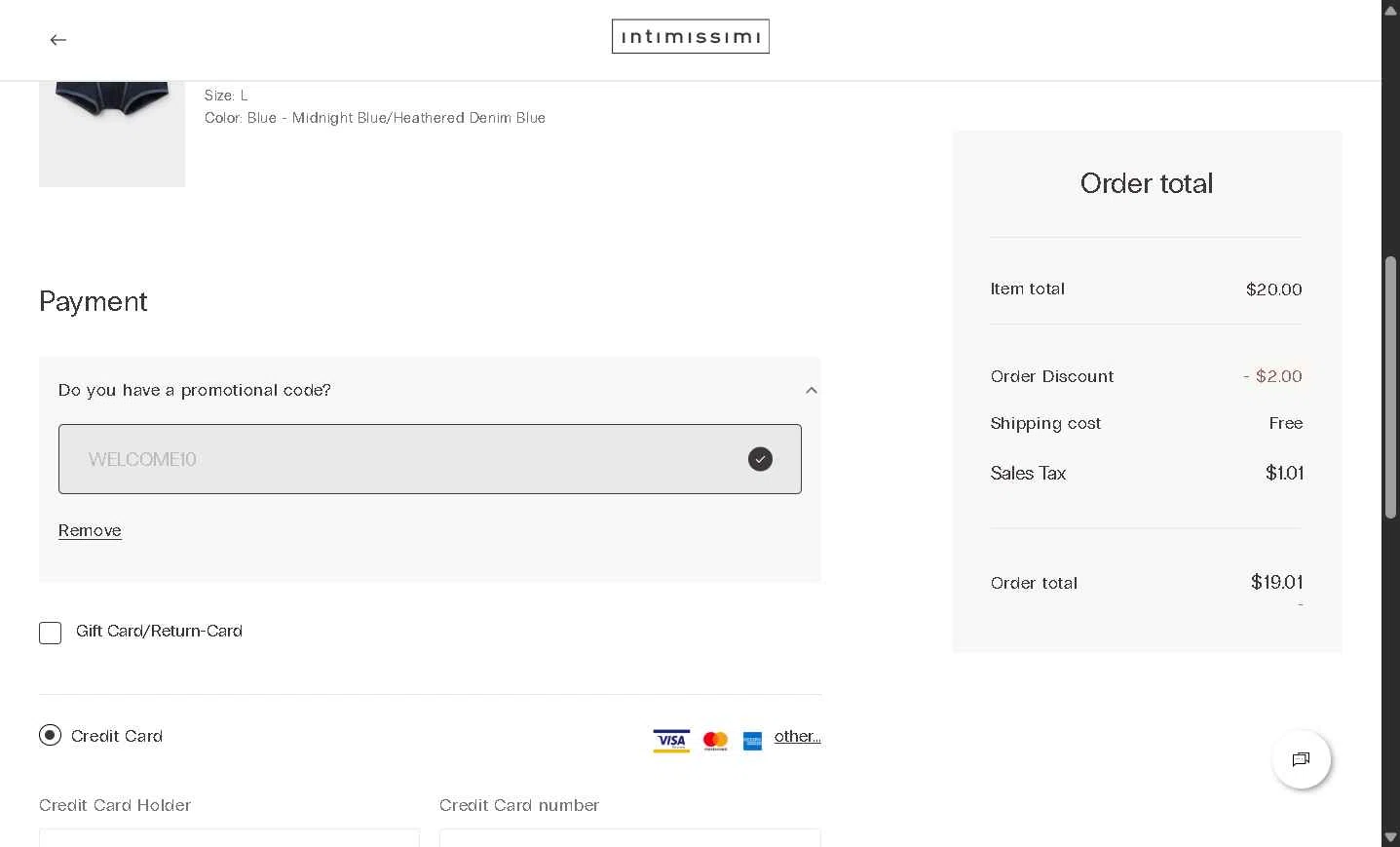Enable the Gift Card/Return-Card checkbox
The height and width of the screenshot is (847, 1400).
[x=51, y=633]
